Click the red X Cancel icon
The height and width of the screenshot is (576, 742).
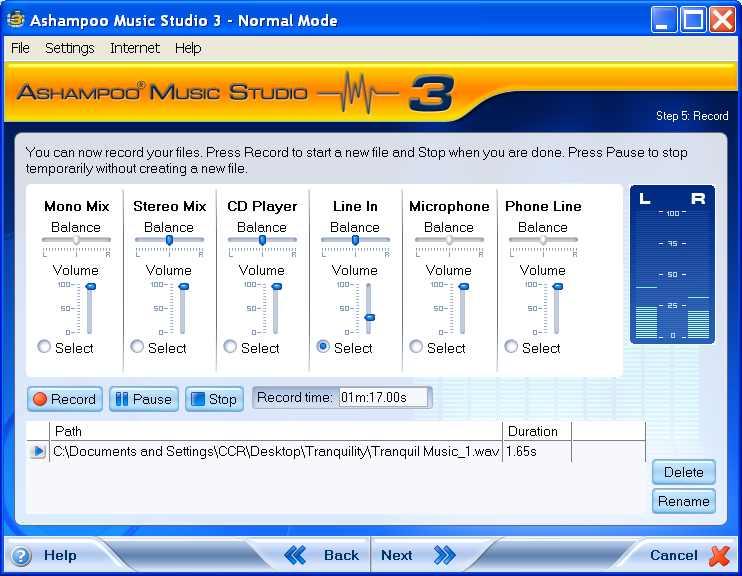[719, 555]
